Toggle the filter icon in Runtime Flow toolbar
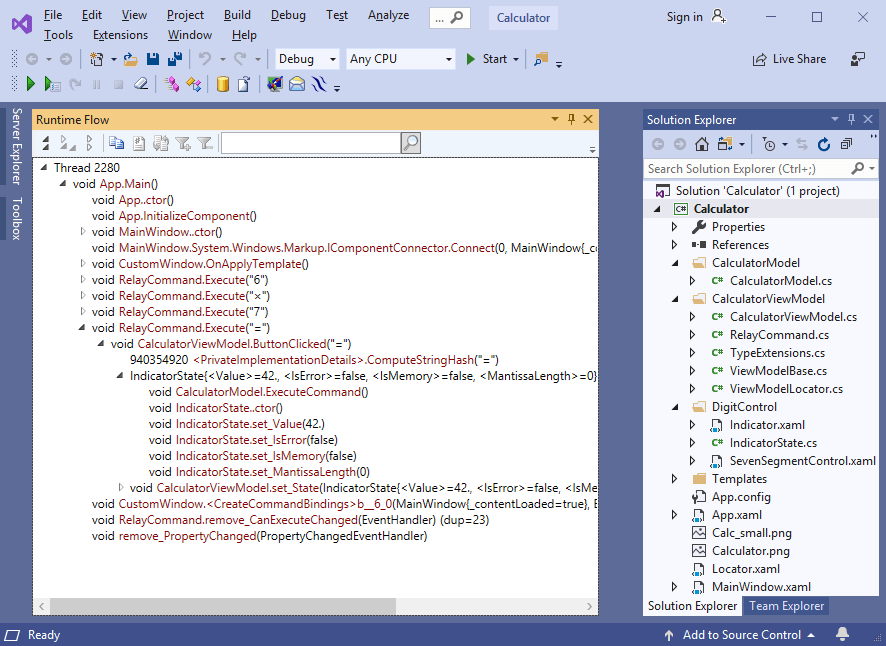Screen dimensions: 886x646 click(x=204, y=144)
